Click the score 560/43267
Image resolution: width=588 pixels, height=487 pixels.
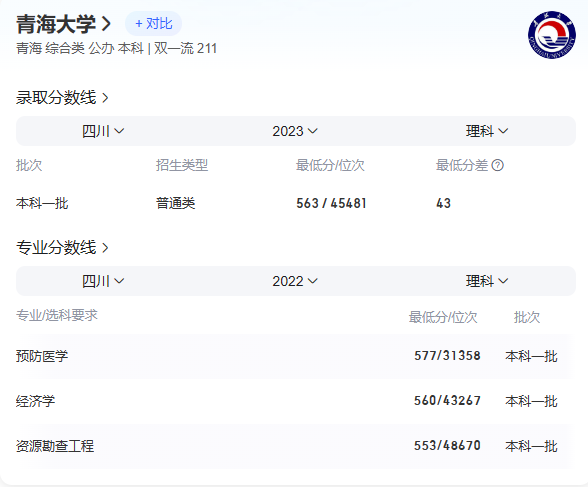pyautogui.click(x=447, y=401)
